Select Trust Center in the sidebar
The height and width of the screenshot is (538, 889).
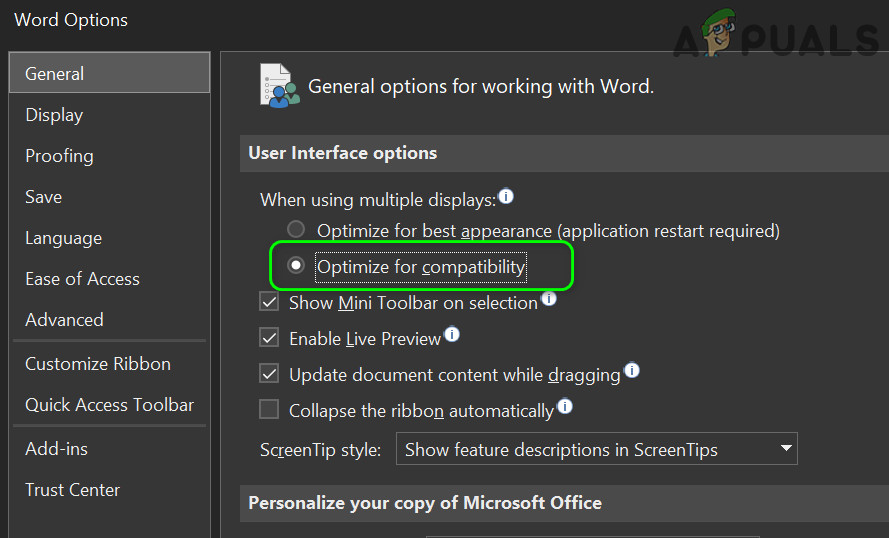click(72, 490)
